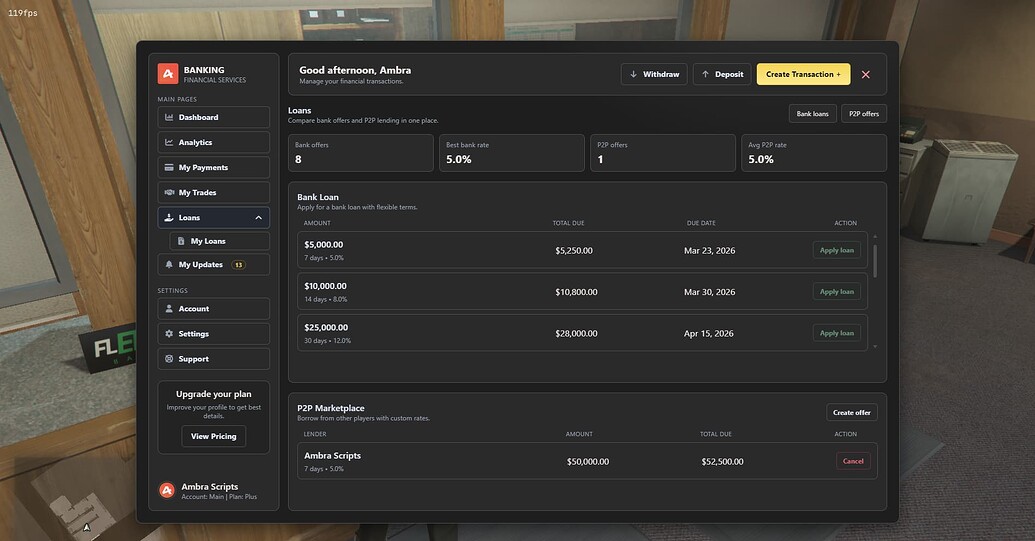This screenshot has width=1035, height=541.
Task: Click the Loans hand-coin icon
Action: [169, 218]
